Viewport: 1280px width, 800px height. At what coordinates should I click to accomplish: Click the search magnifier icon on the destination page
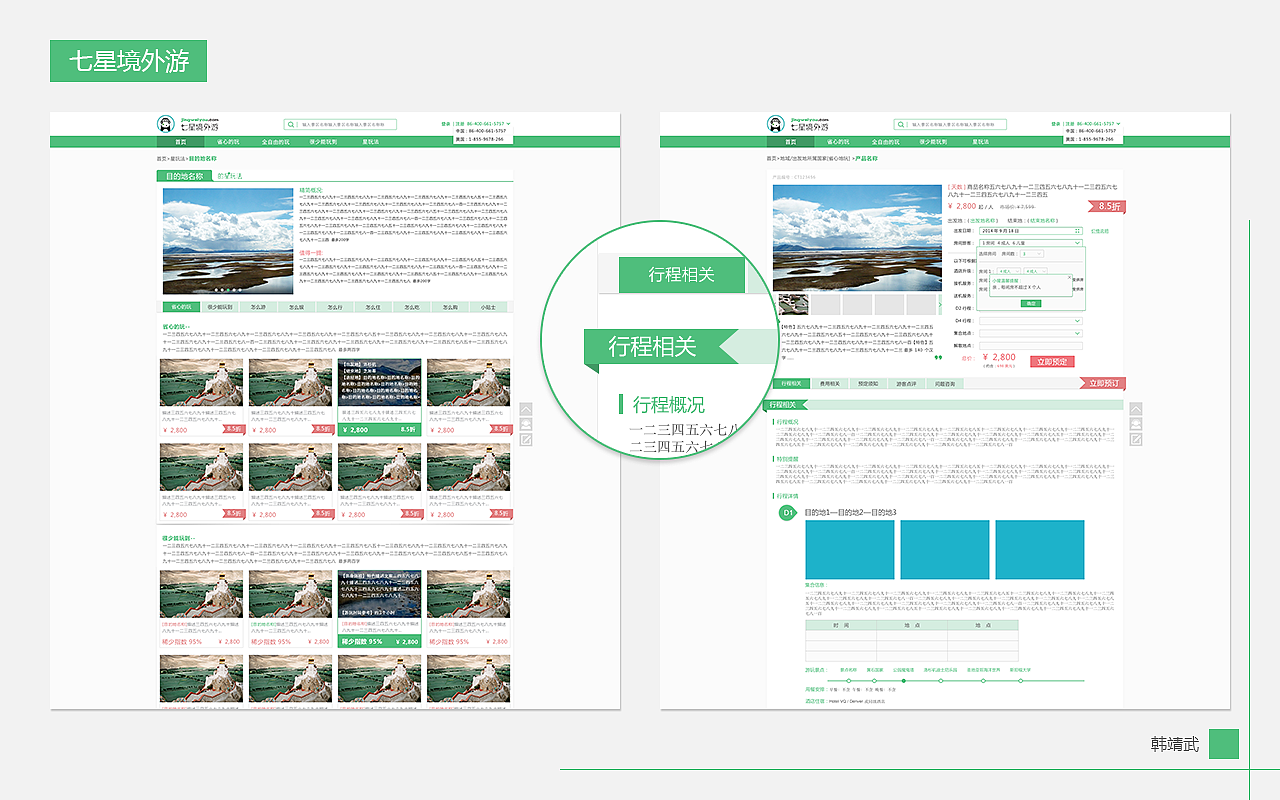[x=291, y=124]
